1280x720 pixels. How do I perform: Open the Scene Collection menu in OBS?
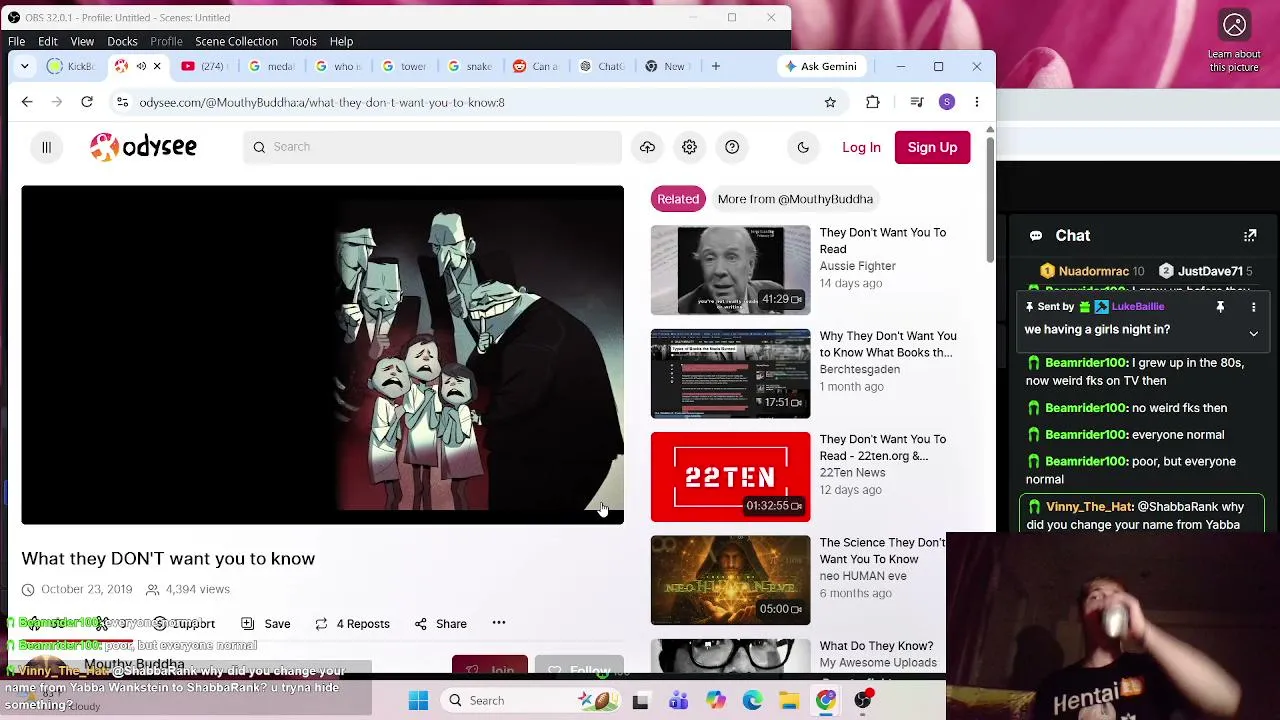click(236, 41)
